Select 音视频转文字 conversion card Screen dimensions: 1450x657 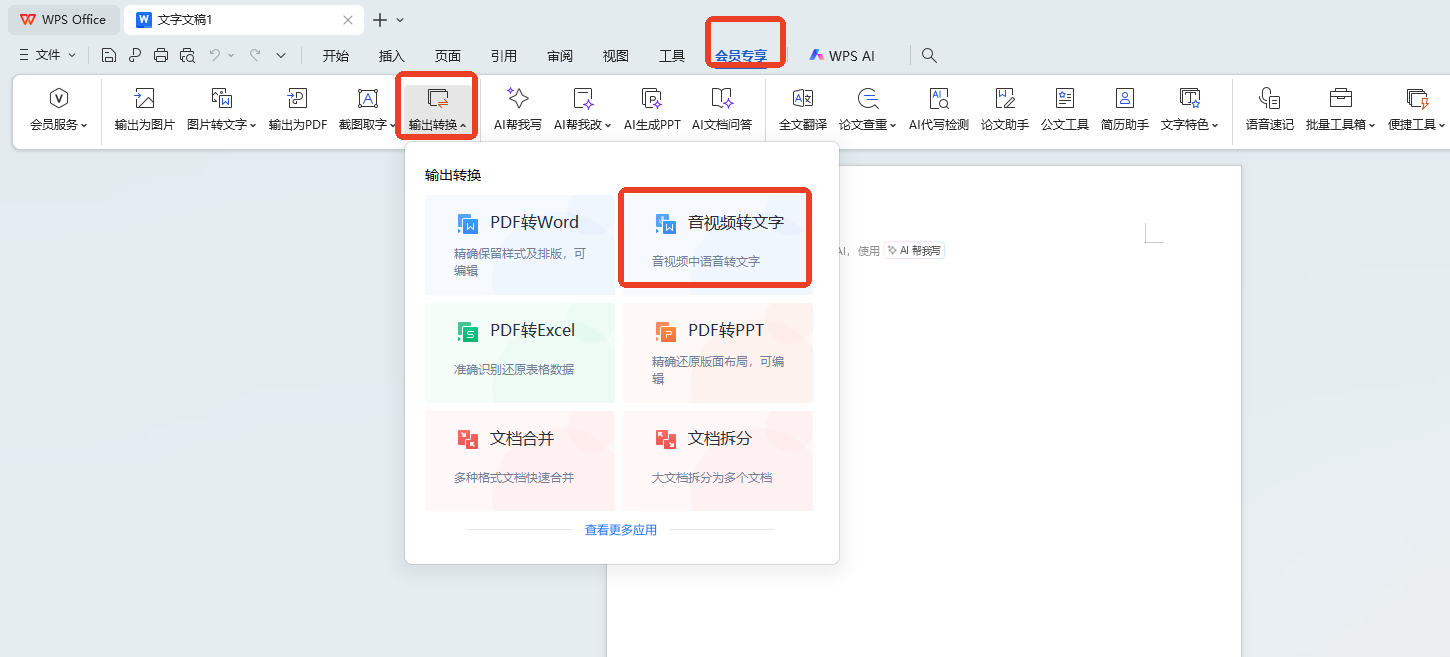coord(718,245)
